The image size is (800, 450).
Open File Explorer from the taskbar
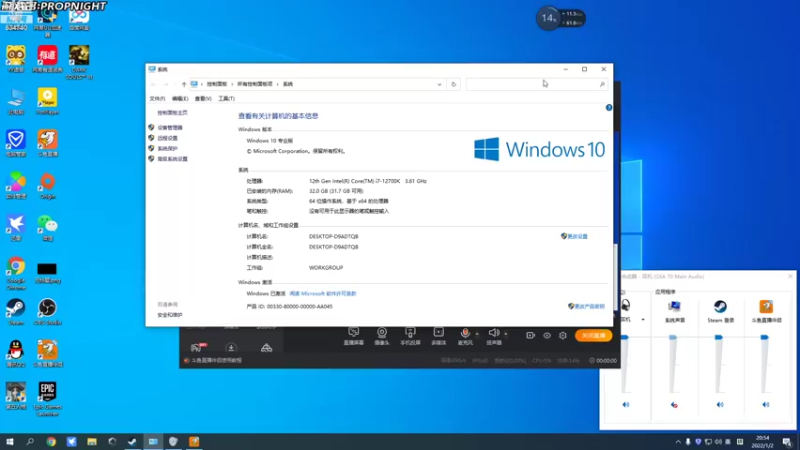point(92,441)
